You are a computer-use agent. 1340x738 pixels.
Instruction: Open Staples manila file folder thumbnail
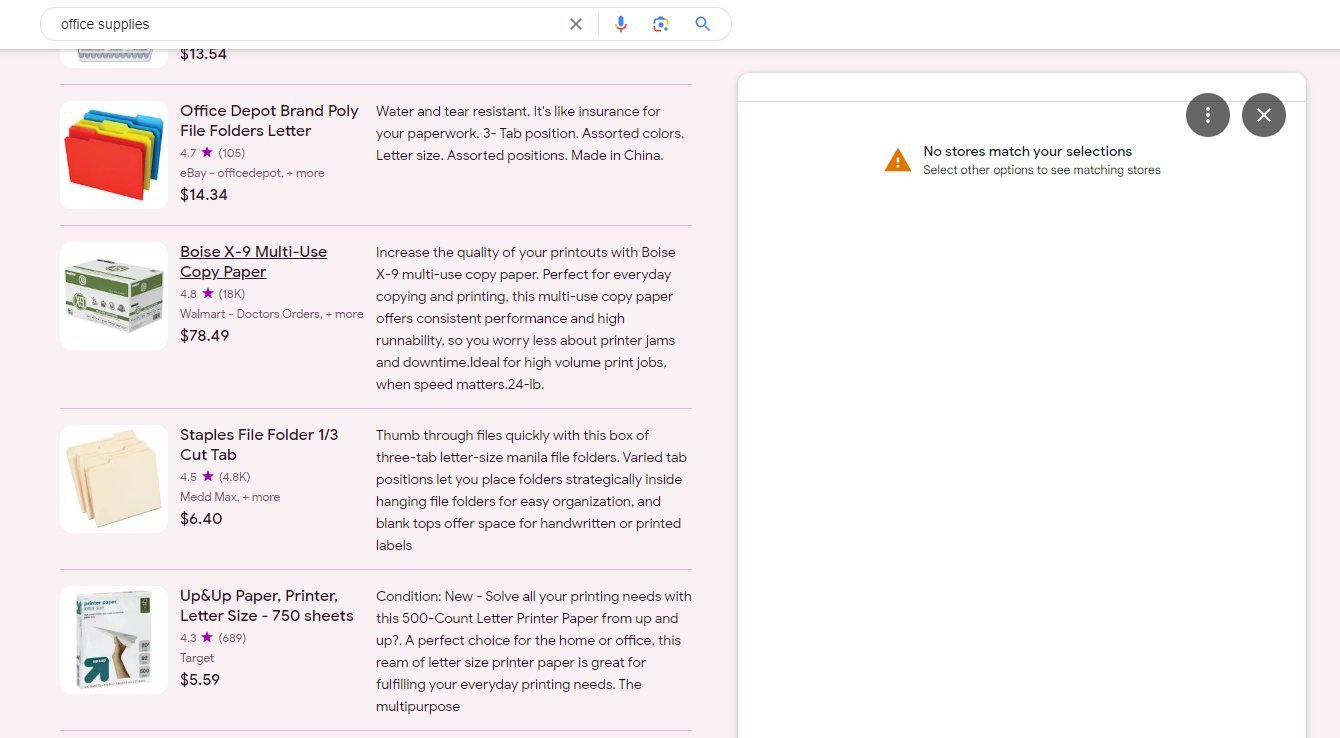click(x=114, y=479)
